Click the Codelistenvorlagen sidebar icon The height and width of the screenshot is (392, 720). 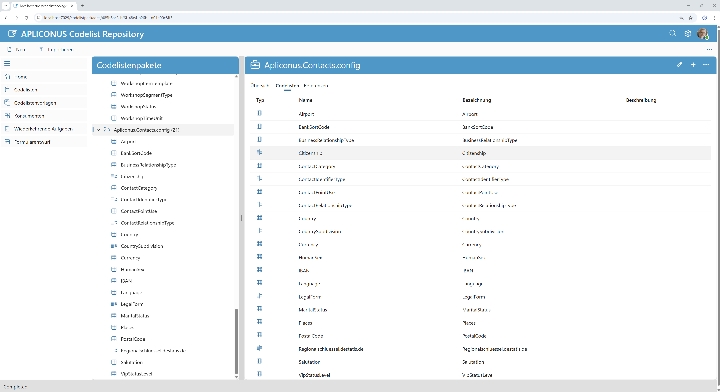tap(7, 103)
